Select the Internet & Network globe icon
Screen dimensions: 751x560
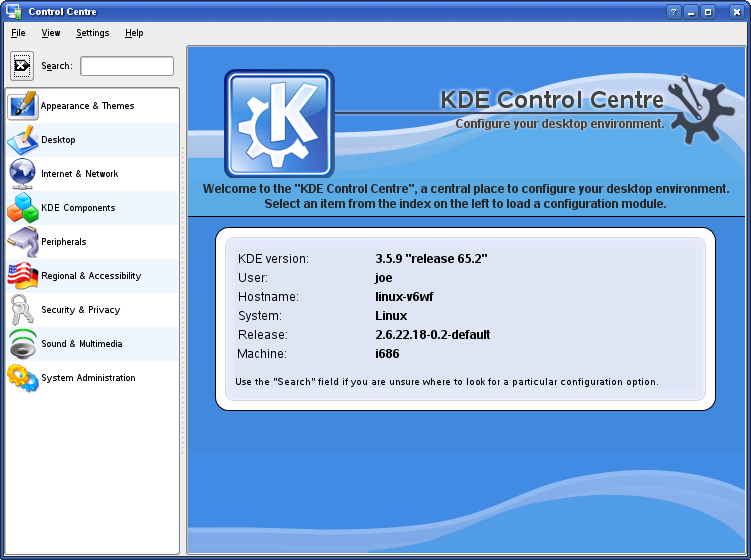click(x=23, y=174)
